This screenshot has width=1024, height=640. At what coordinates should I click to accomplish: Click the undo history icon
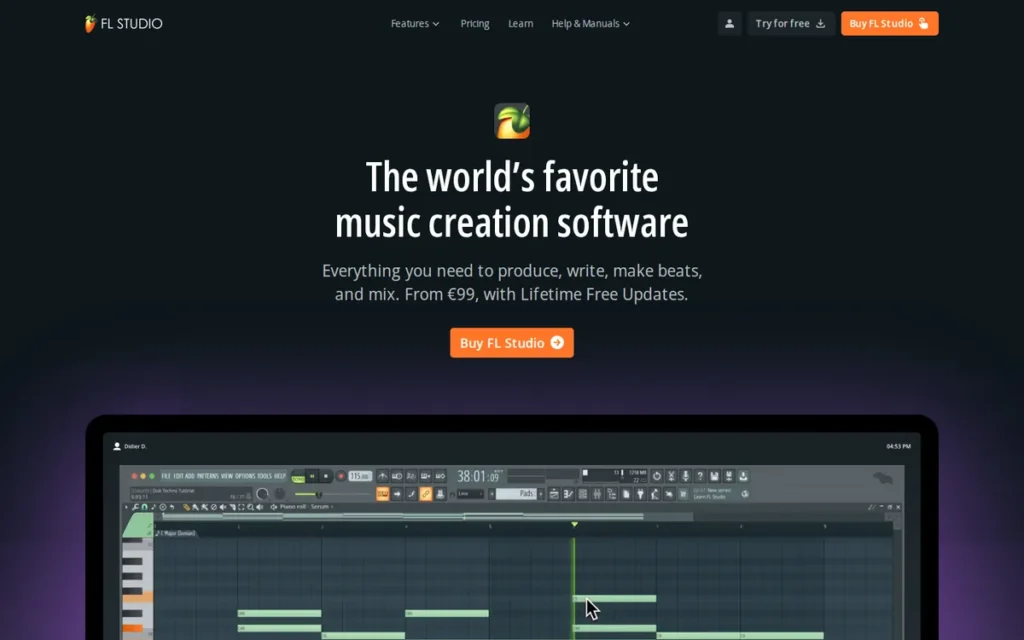coord(656,475)
